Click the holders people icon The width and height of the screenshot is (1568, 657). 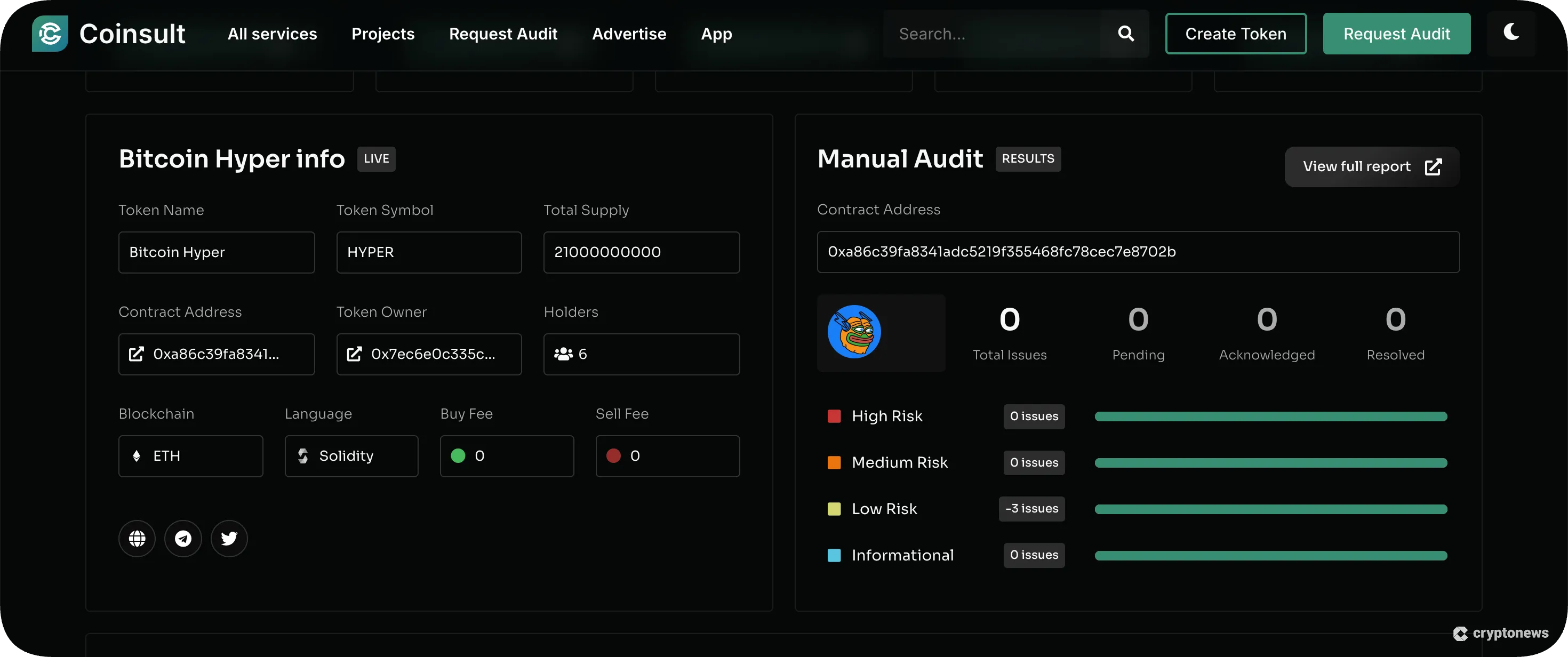[563, 354]
